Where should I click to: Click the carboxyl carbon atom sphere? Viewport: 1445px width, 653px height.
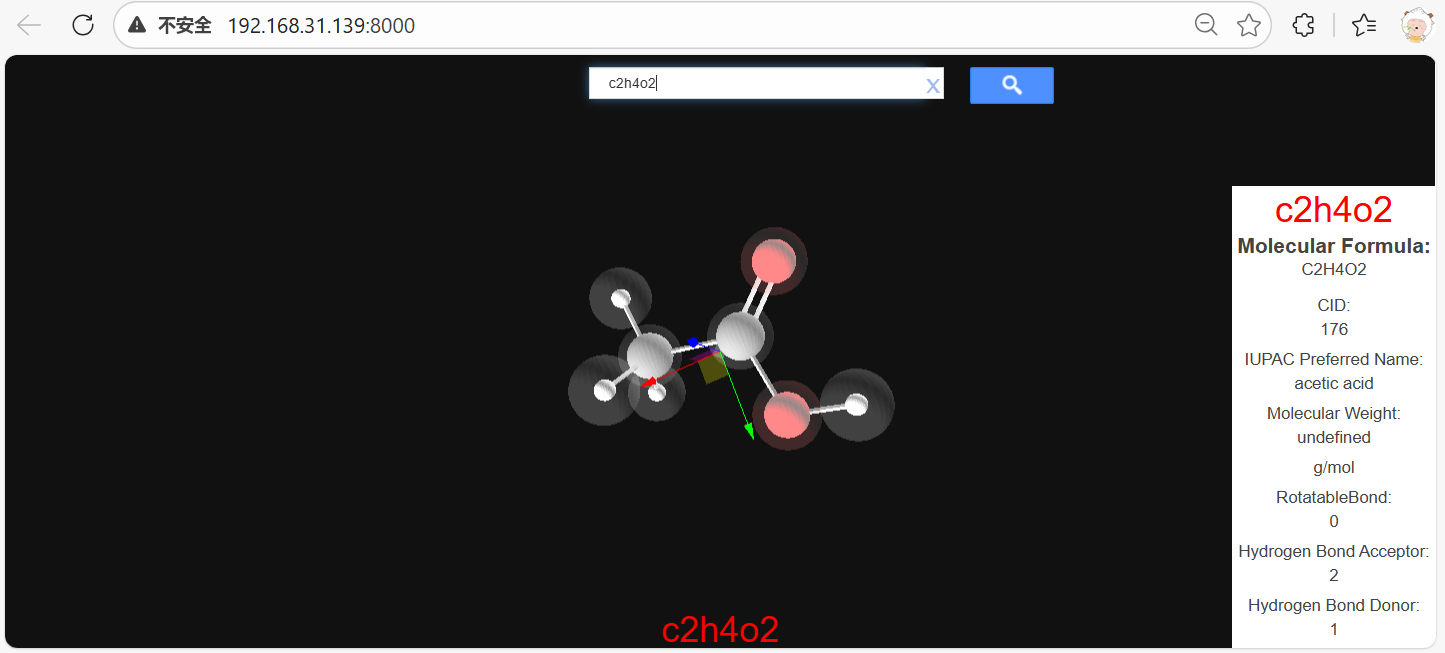(x=740, y=335)
